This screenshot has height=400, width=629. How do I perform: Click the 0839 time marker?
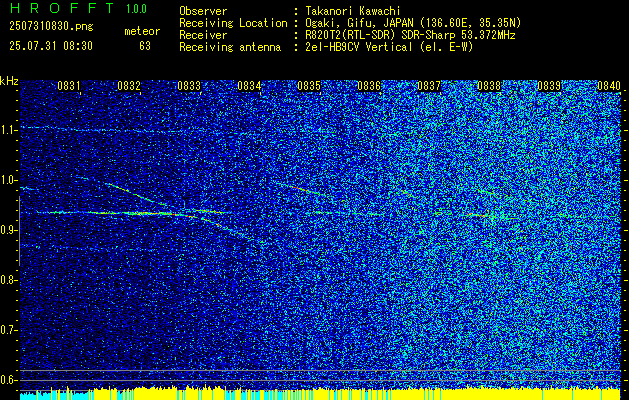pos(549,85)
